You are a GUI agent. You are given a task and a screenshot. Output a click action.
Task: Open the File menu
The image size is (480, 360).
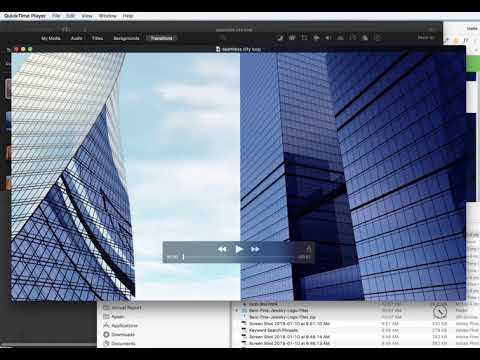[56, 16]
